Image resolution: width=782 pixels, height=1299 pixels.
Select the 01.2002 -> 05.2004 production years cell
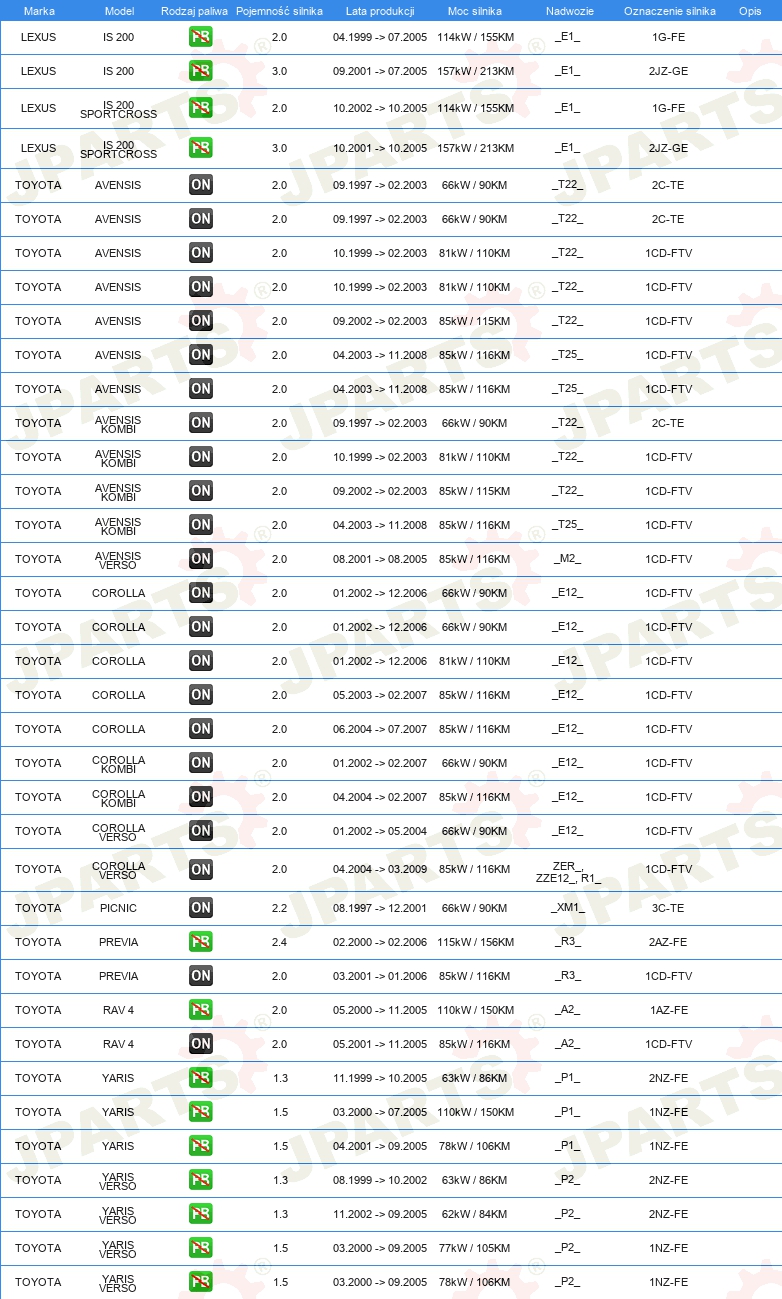(380, 831)
